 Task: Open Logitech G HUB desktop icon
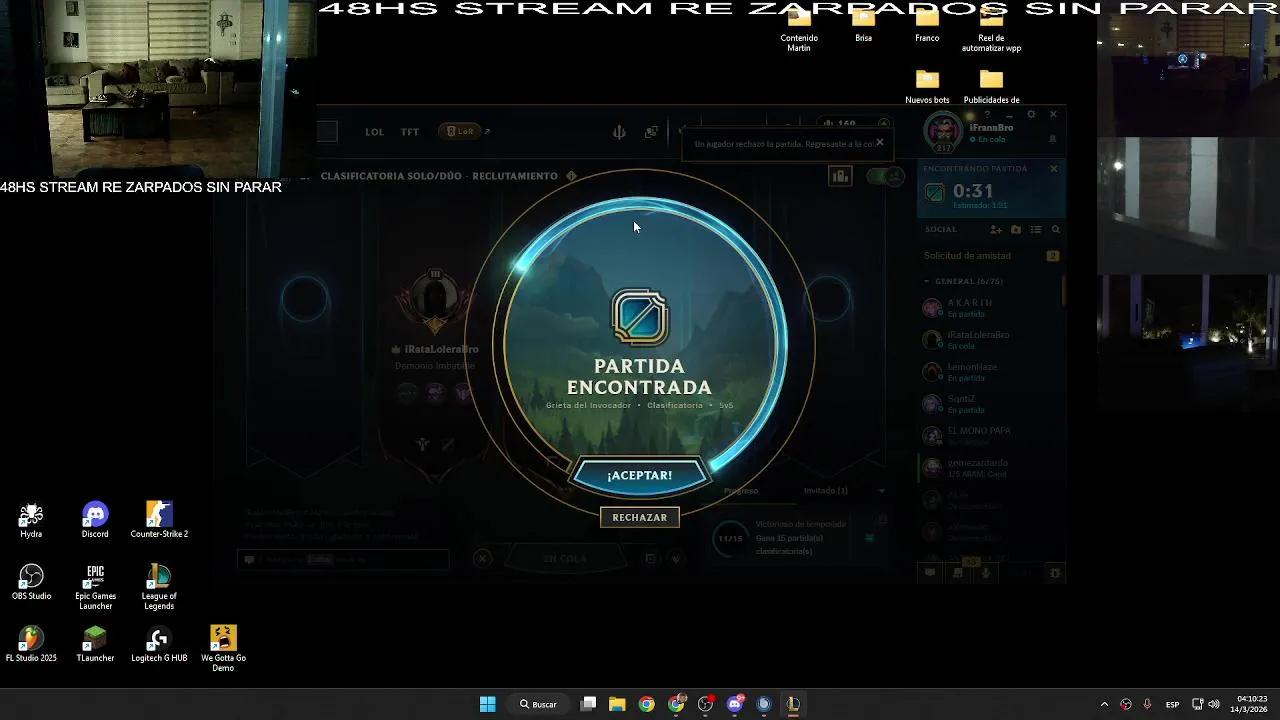click(159, 644)
